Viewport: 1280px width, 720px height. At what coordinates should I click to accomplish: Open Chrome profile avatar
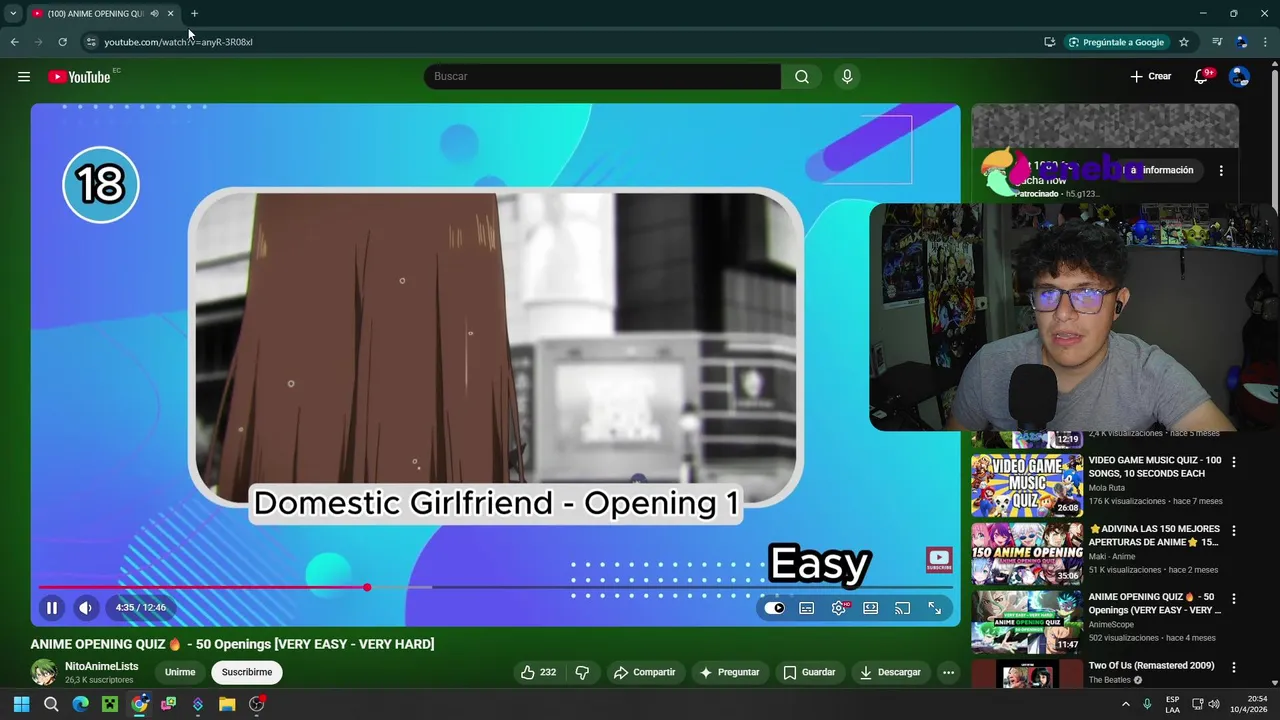(x=1241, y=42)
